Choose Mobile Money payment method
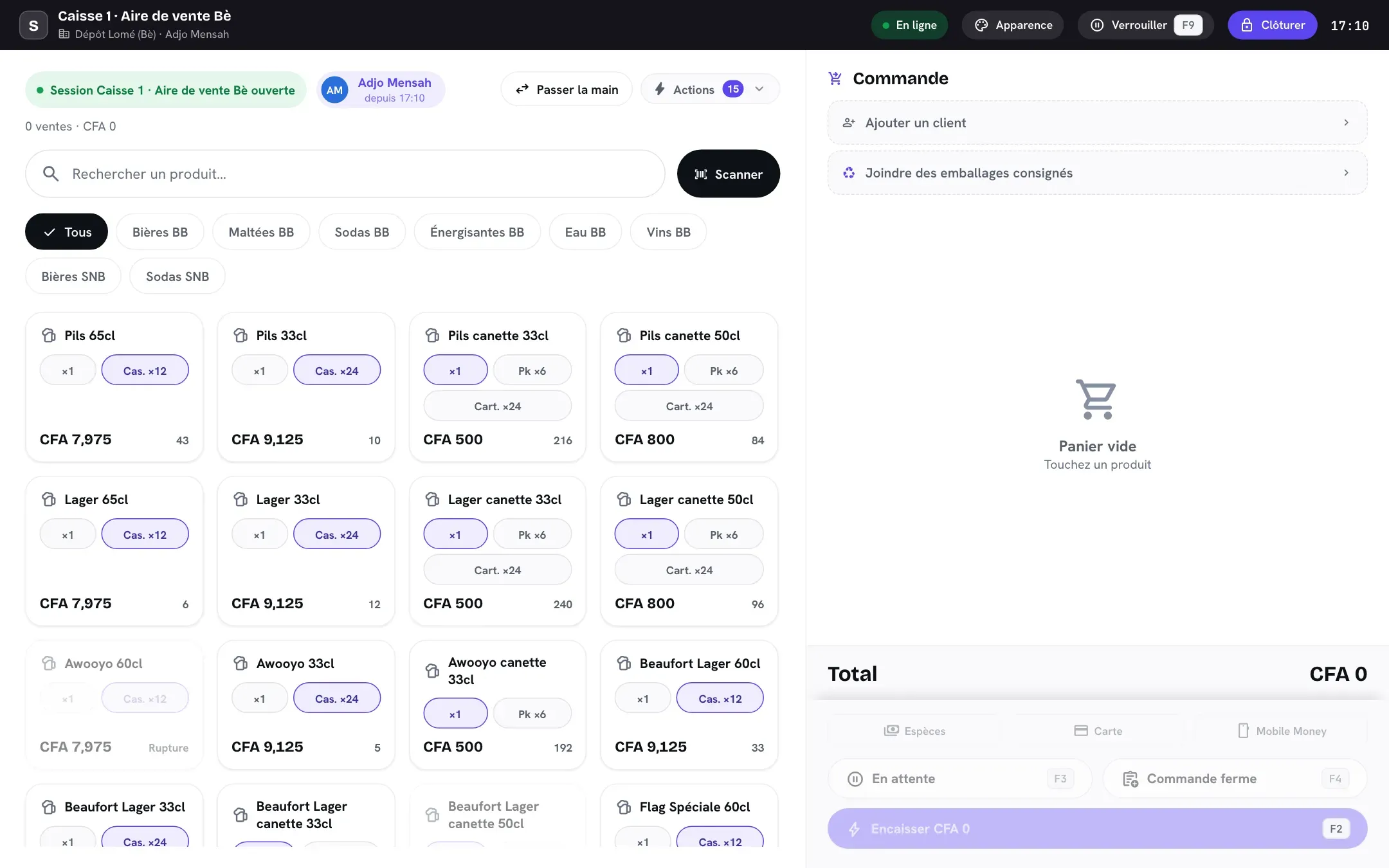 (1281, 730)
